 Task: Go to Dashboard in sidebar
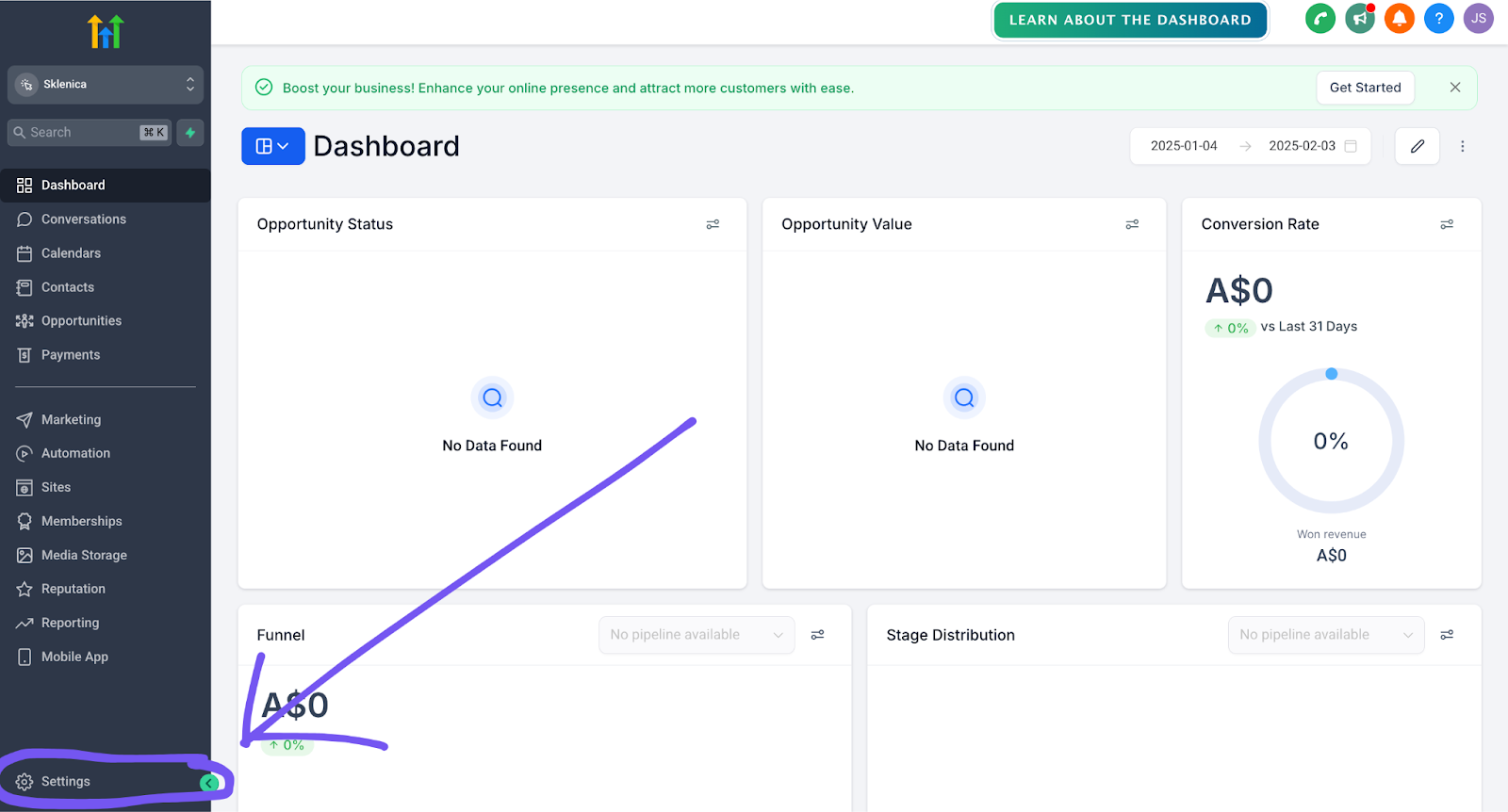106,186
